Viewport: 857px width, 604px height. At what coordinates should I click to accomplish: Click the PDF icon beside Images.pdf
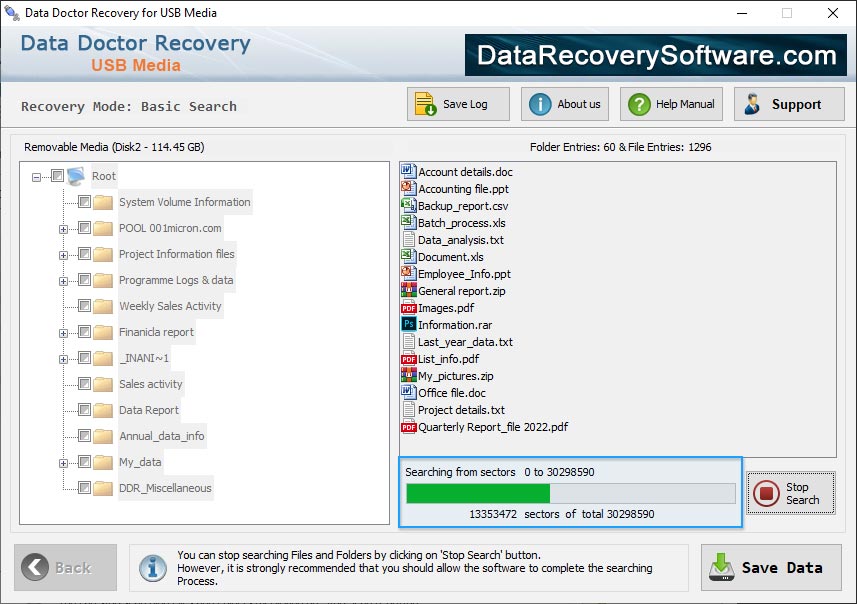(407, 308)
